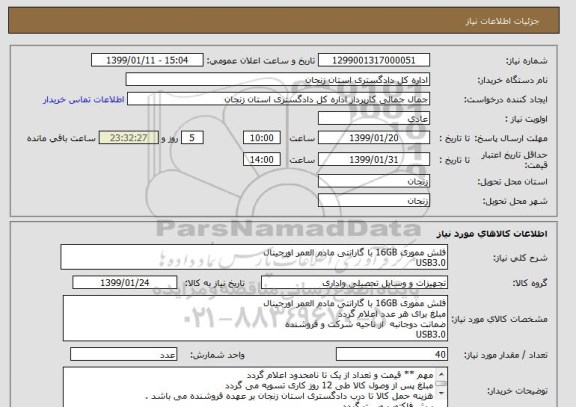
Task: Click the header جزئیات اطلاعات نیاز
Action: point(502,21)
